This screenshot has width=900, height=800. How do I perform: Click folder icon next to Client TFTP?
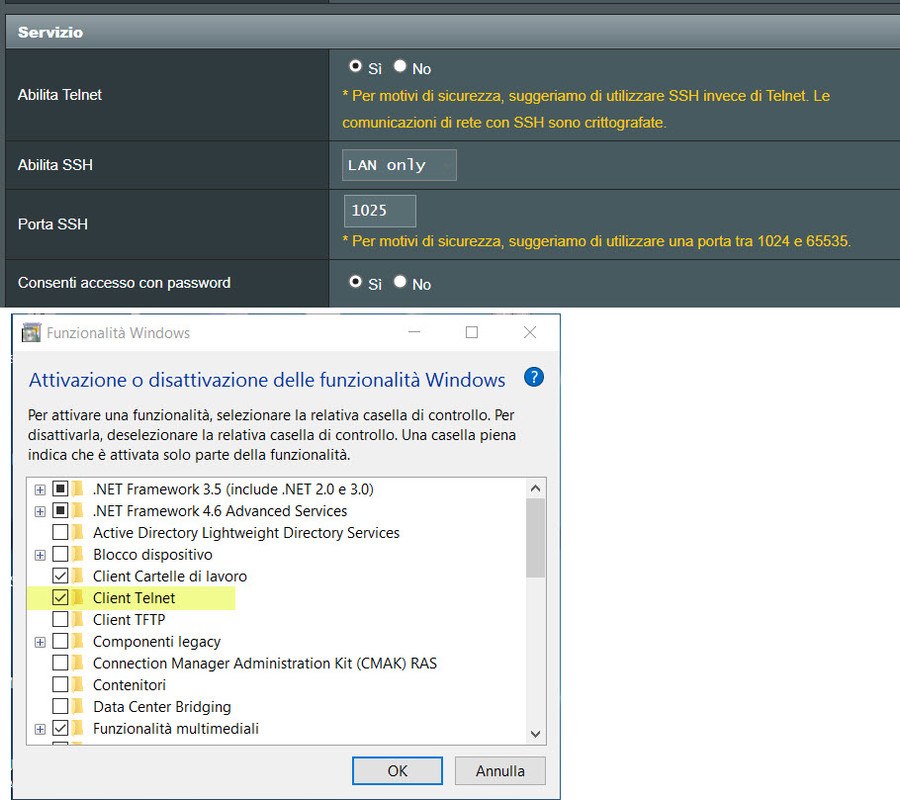[78, 619]
